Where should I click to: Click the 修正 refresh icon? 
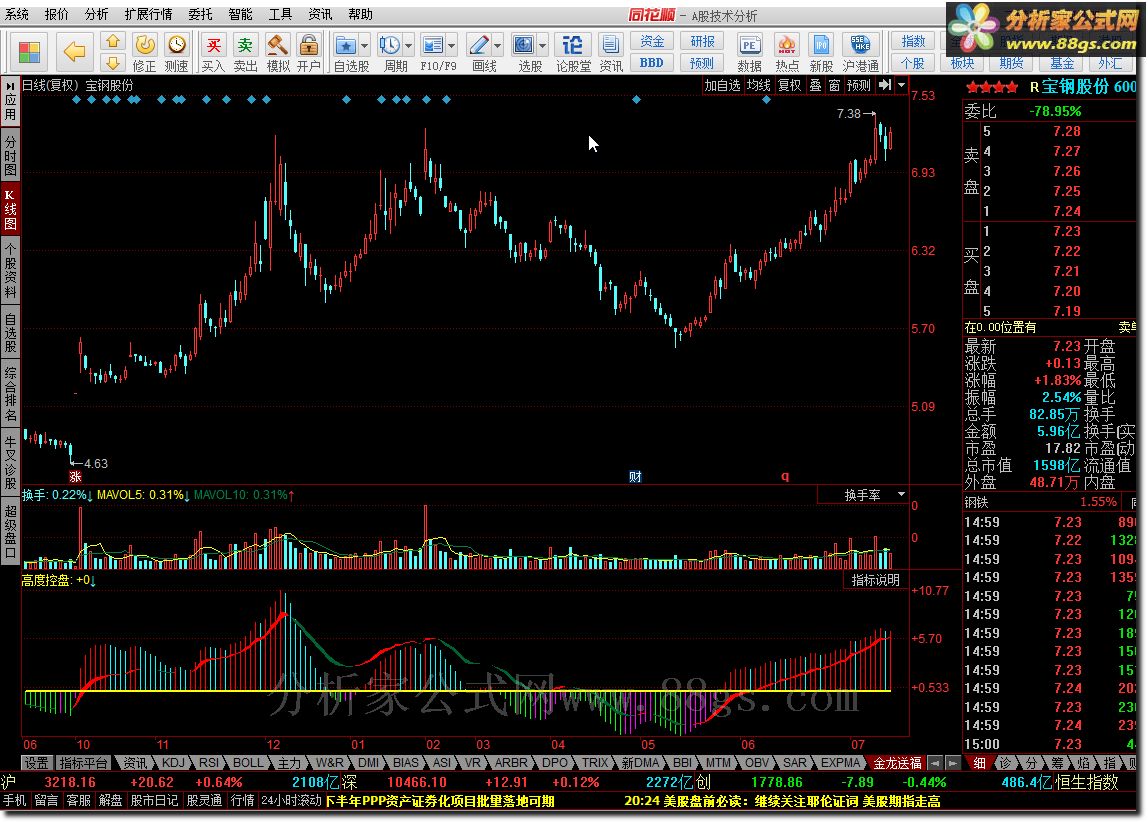(145, 45)
